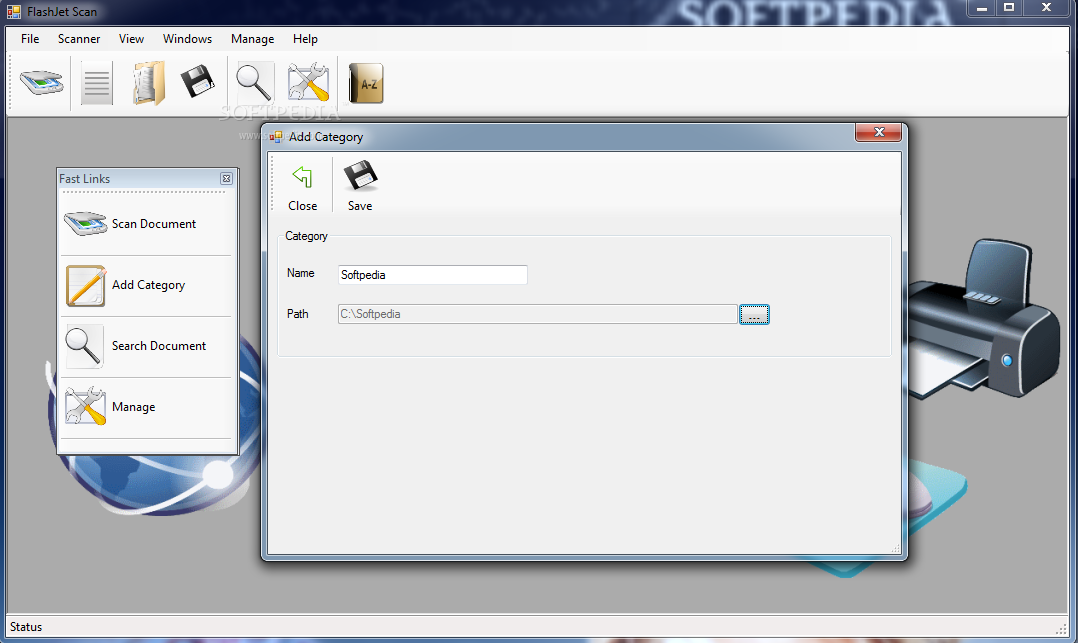Click the Scan Document scanner icon in Fast Links
Screen dimensions: 1078x643
point(85,224)
